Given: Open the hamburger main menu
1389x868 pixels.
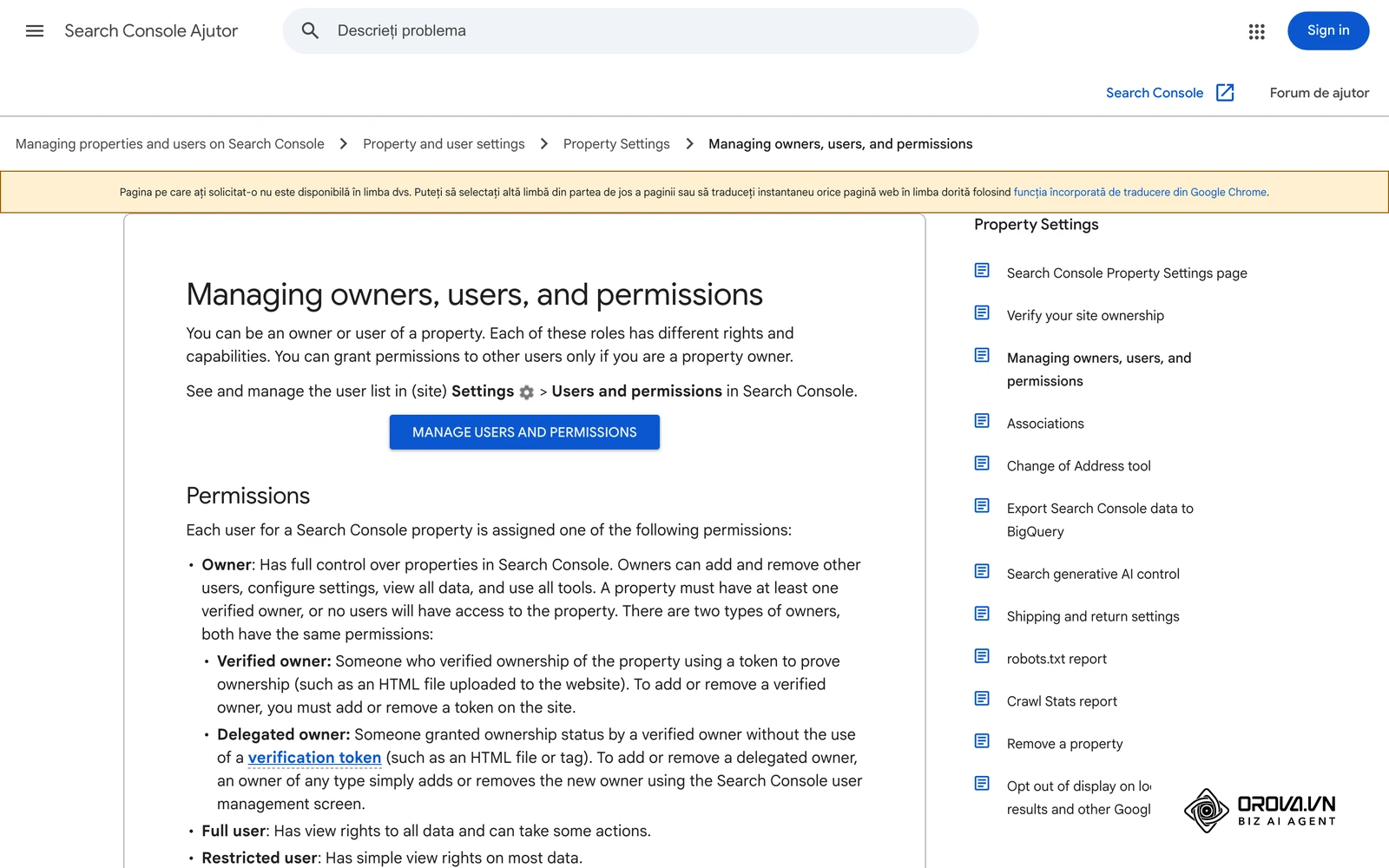Looking at the screenshot, I should (35, 31).
